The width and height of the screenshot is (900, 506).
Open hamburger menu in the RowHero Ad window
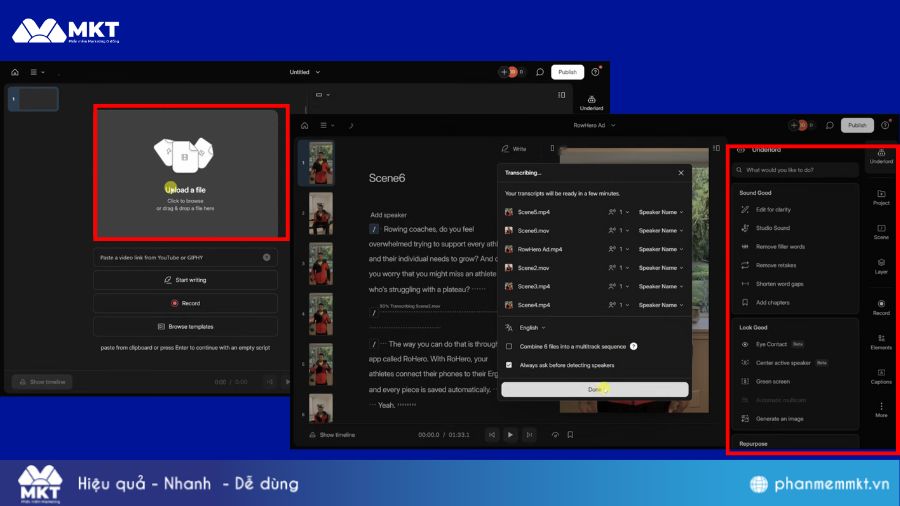[x=327, y=126]
